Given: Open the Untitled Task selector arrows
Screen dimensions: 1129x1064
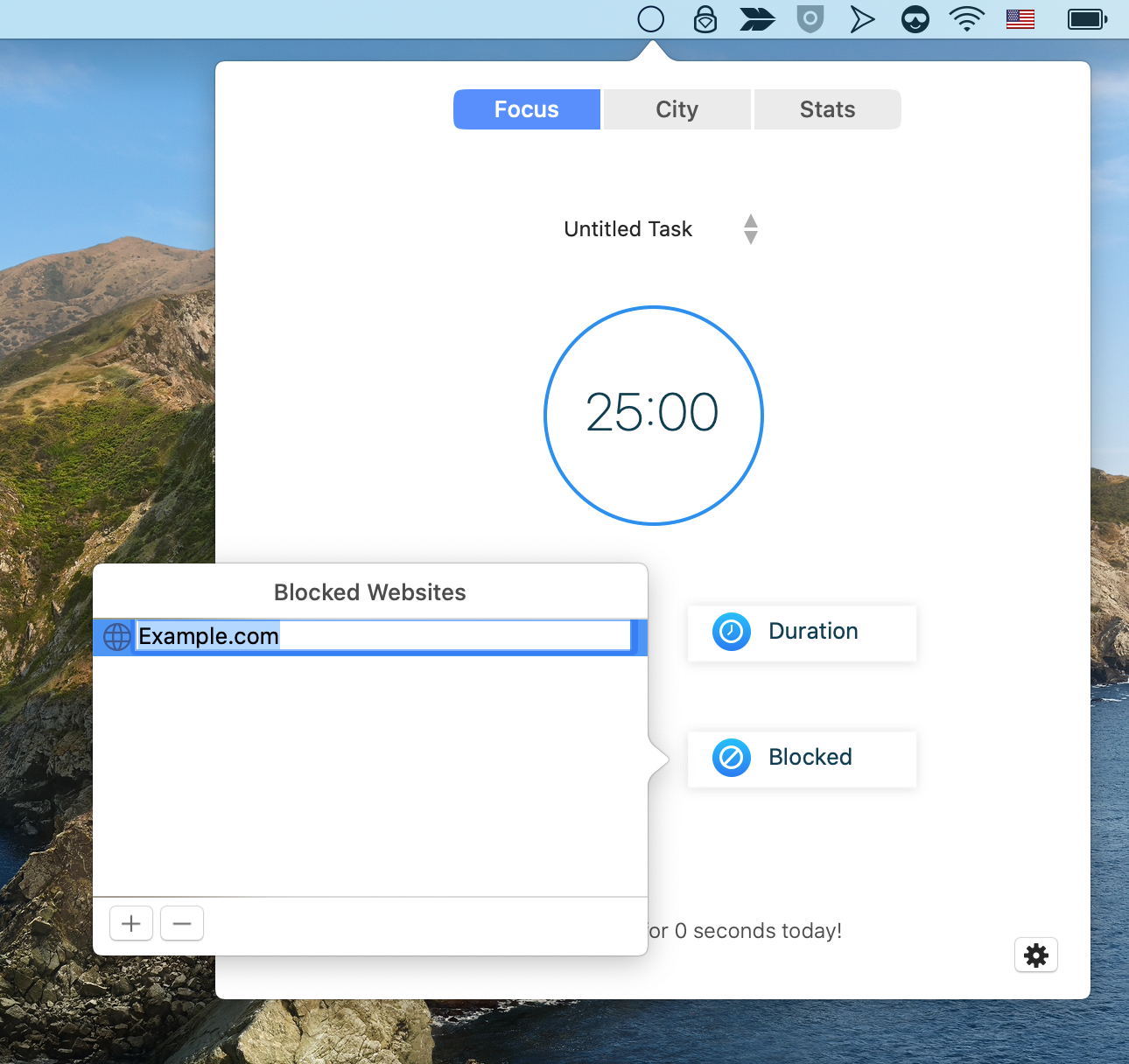Looking at the screenshot, I should coord(751,228).
